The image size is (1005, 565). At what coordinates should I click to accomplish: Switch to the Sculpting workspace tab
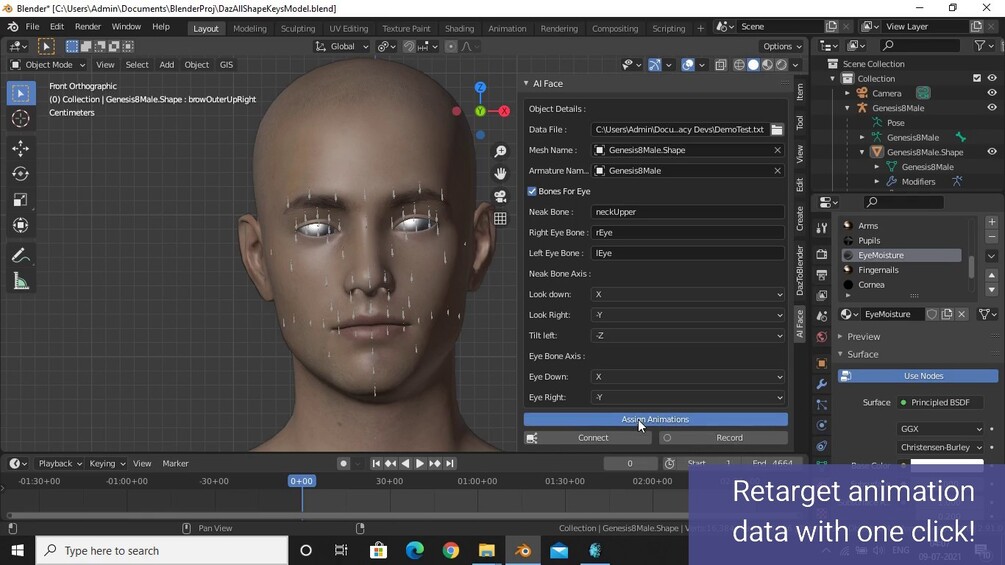click(x=297, y=29)
